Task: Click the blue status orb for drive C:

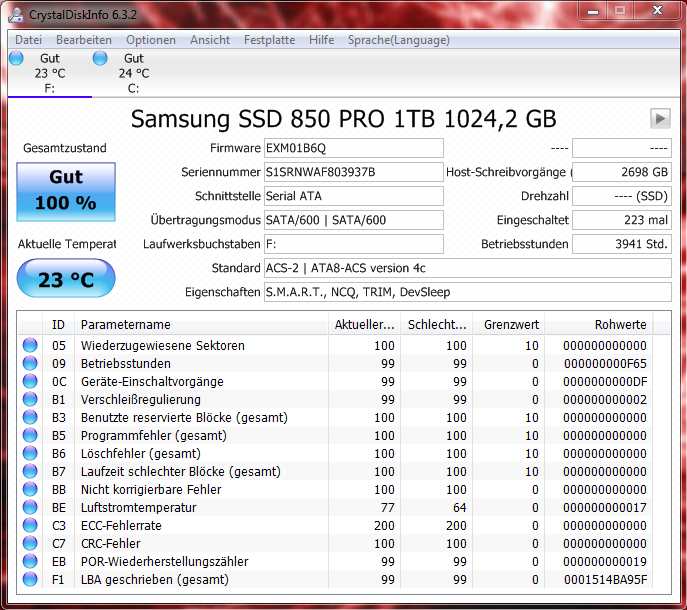Action: [100, 58]
